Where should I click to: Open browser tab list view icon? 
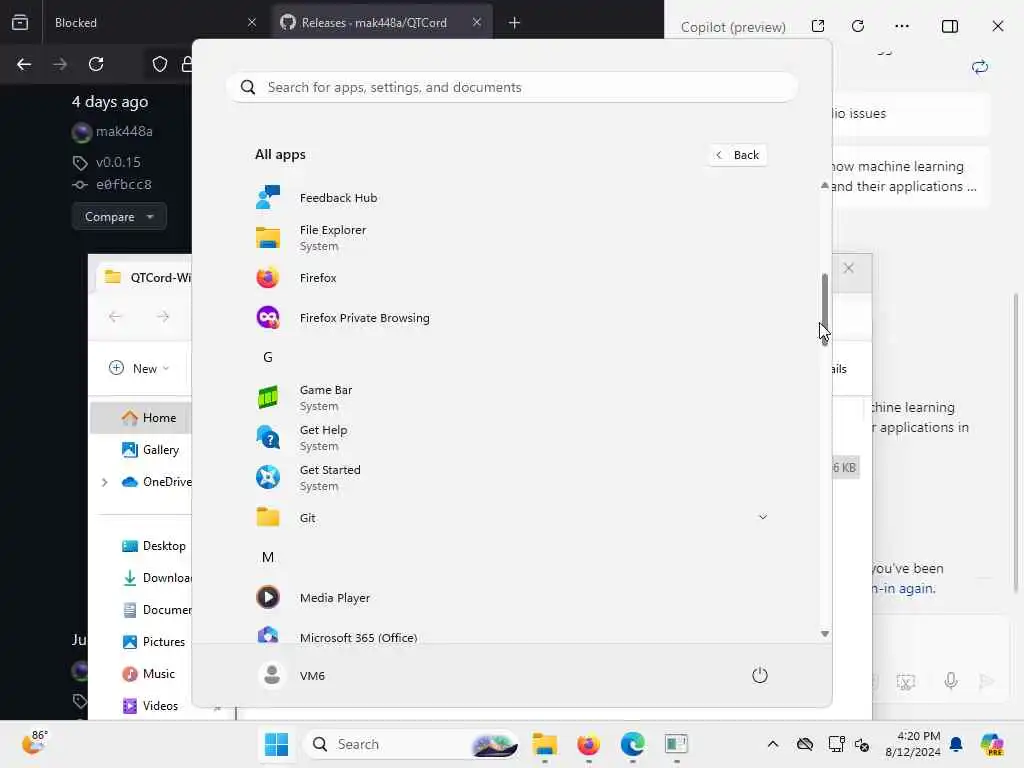click(20, 23)
